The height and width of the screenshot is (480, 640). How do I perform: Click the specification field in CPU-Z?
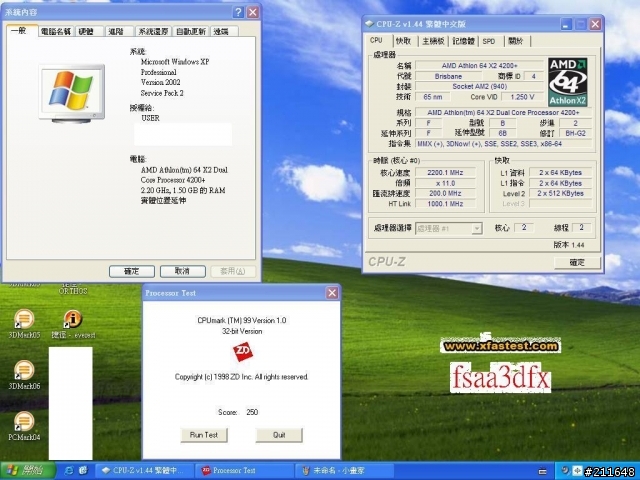pyautogui.click(x=504, y=112)
